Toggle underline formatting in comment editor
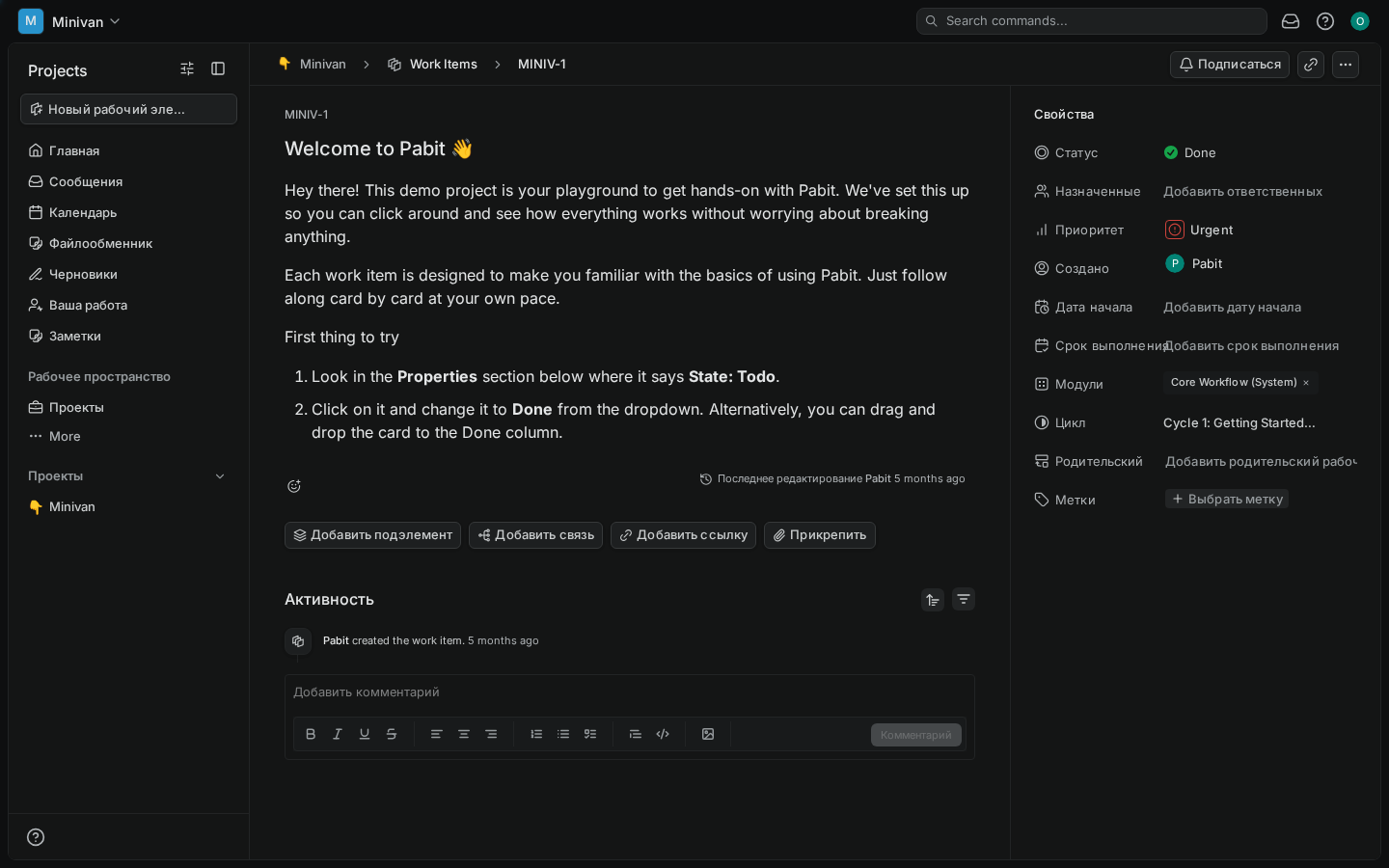 [365, 734]
